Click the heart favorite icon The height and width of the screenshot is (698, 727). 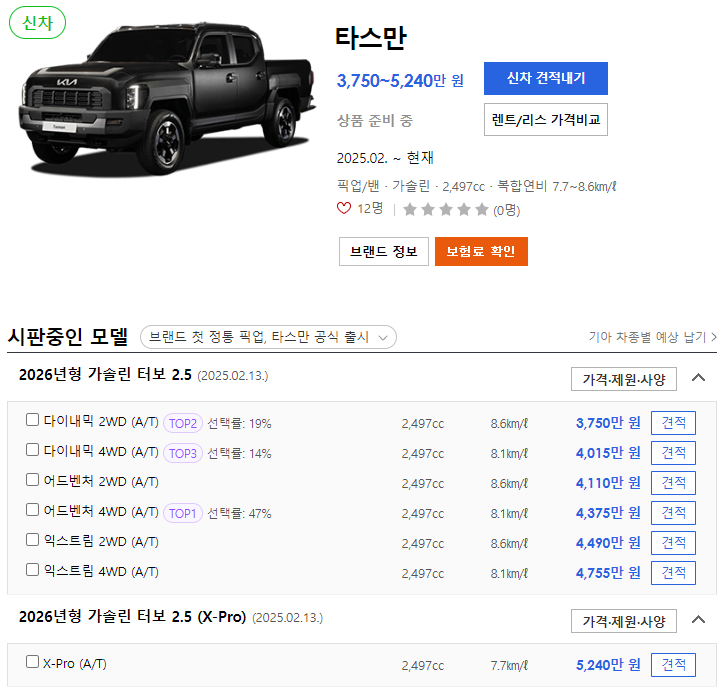[344, 208]
